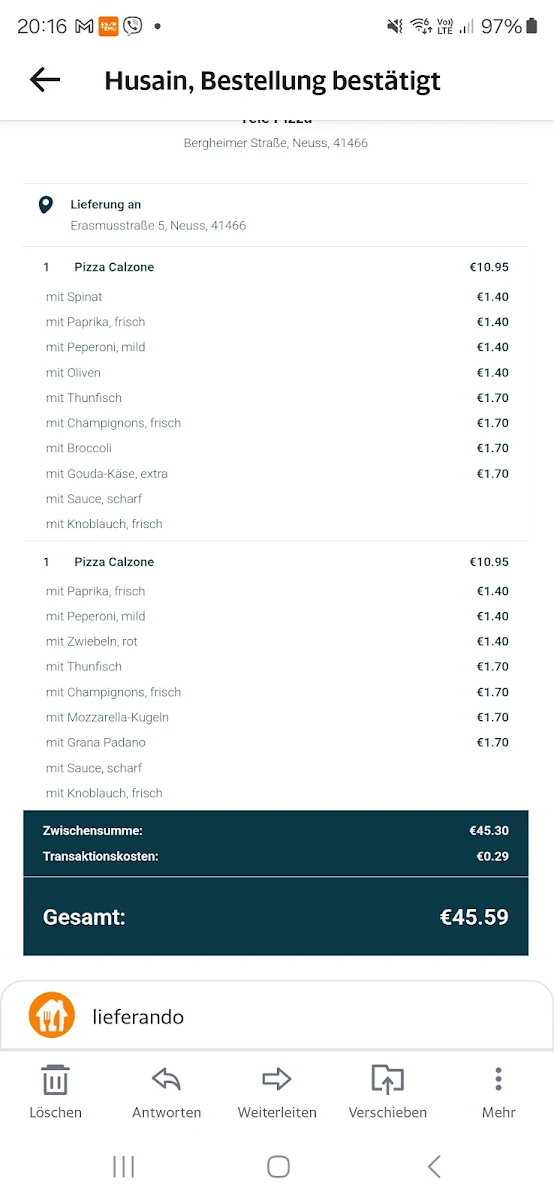This screenshot has height=1200, width=554.
Task: Select the first Pizza Calzone item
Action: (276, 267)
